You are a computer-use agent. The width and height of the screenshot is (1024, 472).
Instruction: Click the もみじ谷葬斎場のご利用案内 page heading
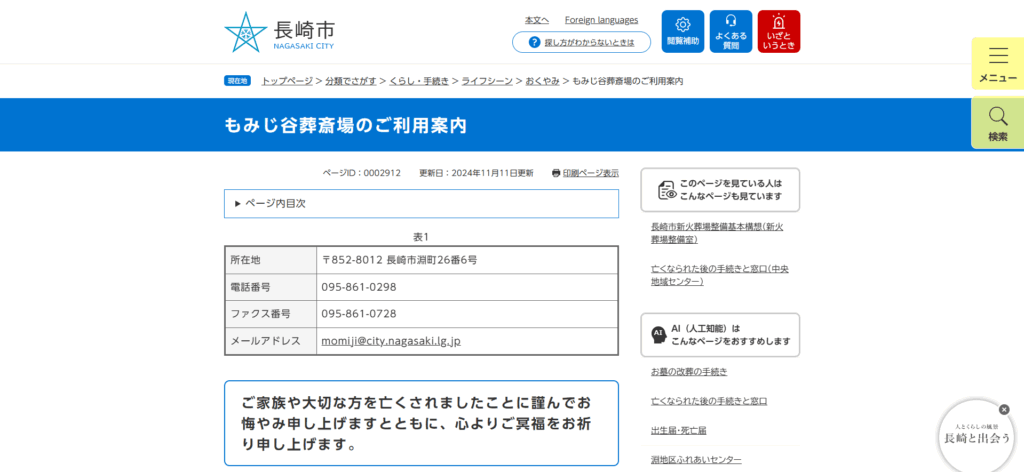click(x=346, y=125)
